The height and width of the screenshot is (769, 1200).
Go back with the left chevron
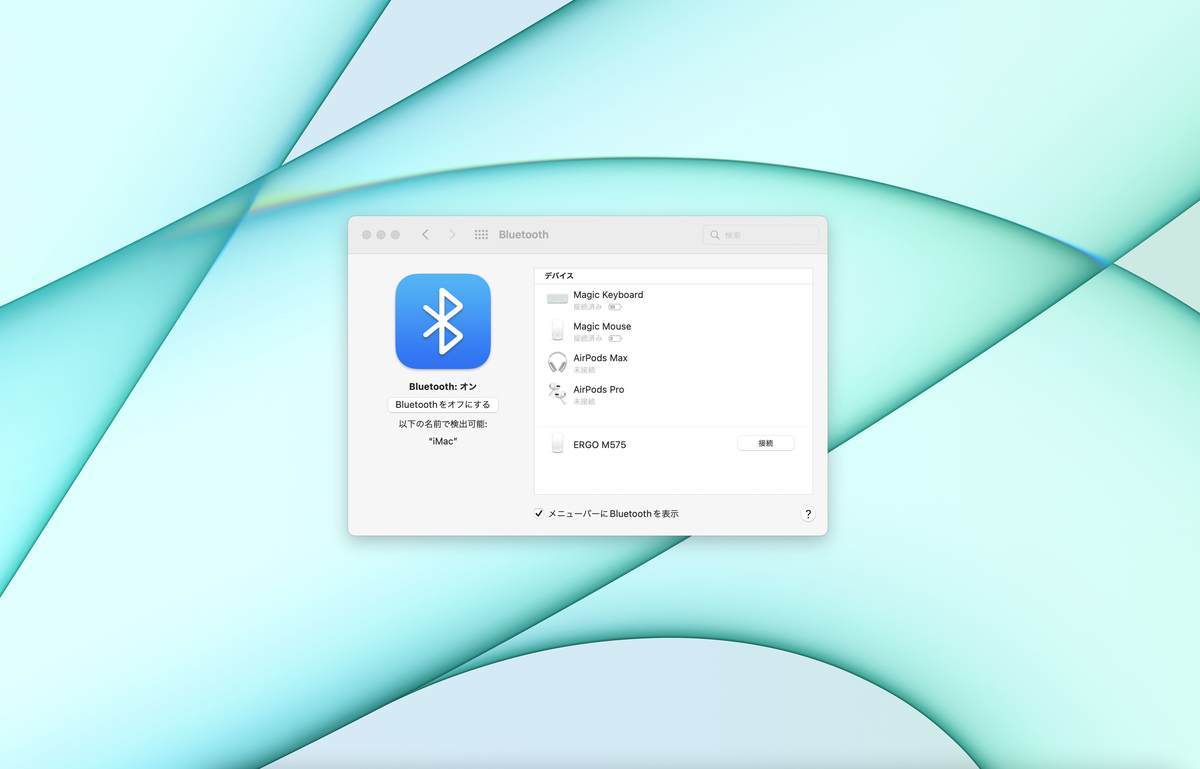(x=425, y=234)
